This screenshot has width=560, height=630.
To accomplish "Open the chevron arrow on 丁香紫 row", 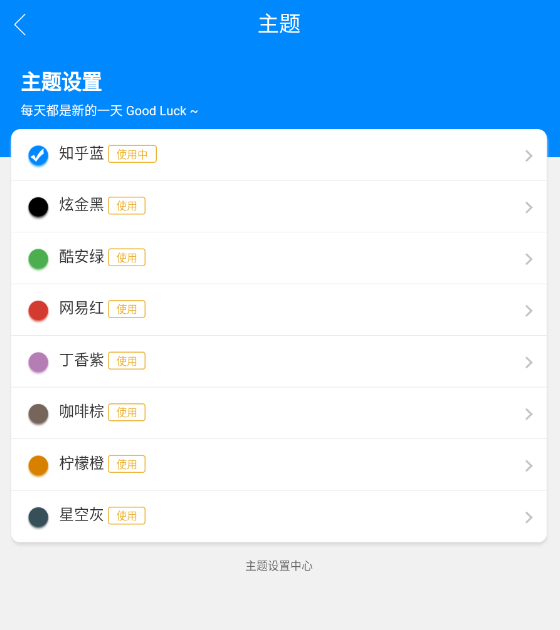I will 529,362.
